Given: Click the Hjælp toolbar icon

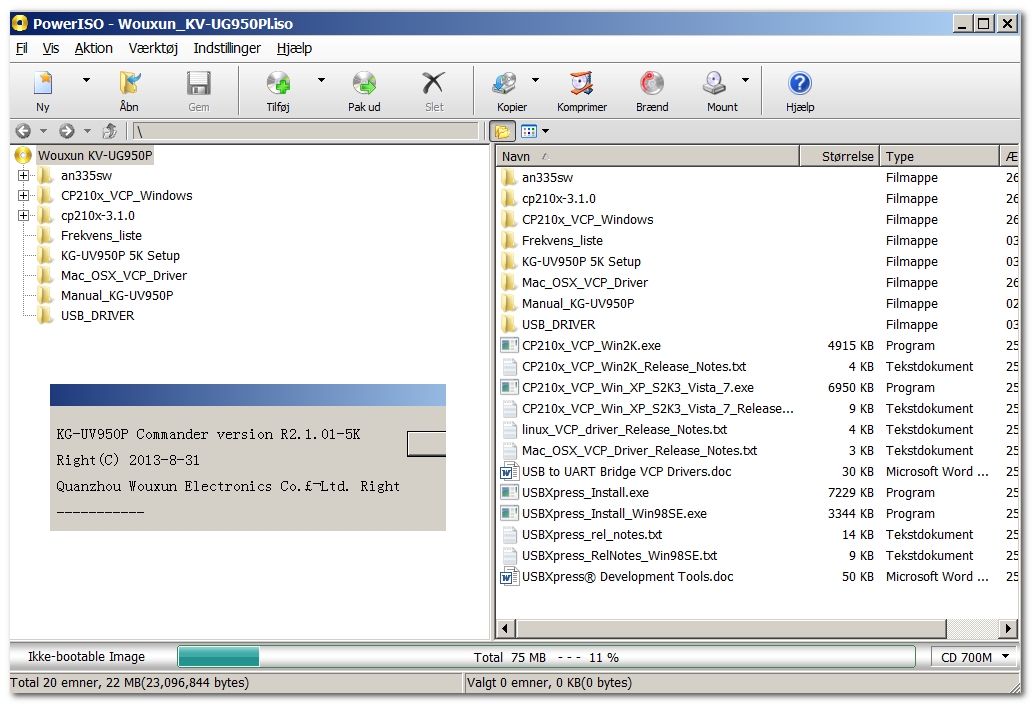Looking at the screenshot, I should click(800, 84).
